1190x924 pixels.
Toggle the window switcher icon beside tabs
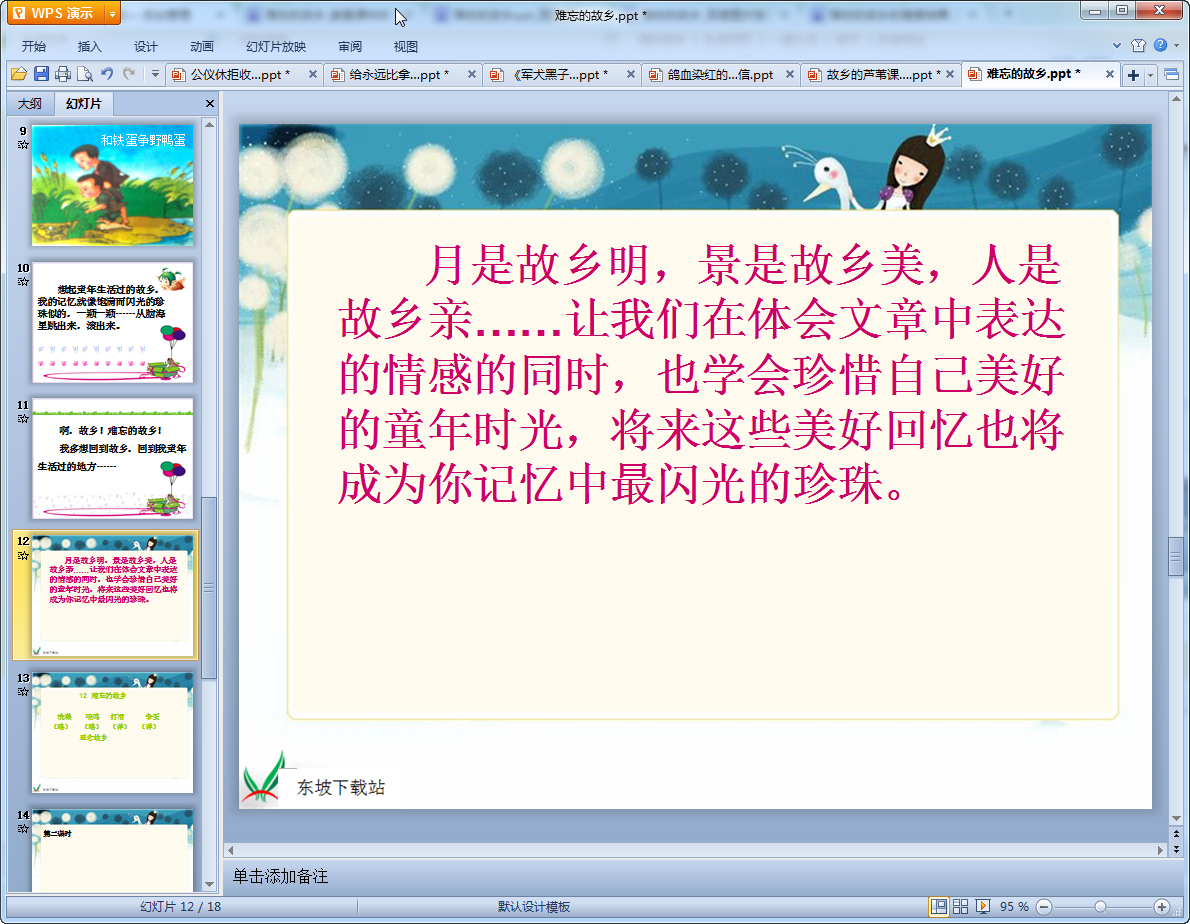[1171, 75]
